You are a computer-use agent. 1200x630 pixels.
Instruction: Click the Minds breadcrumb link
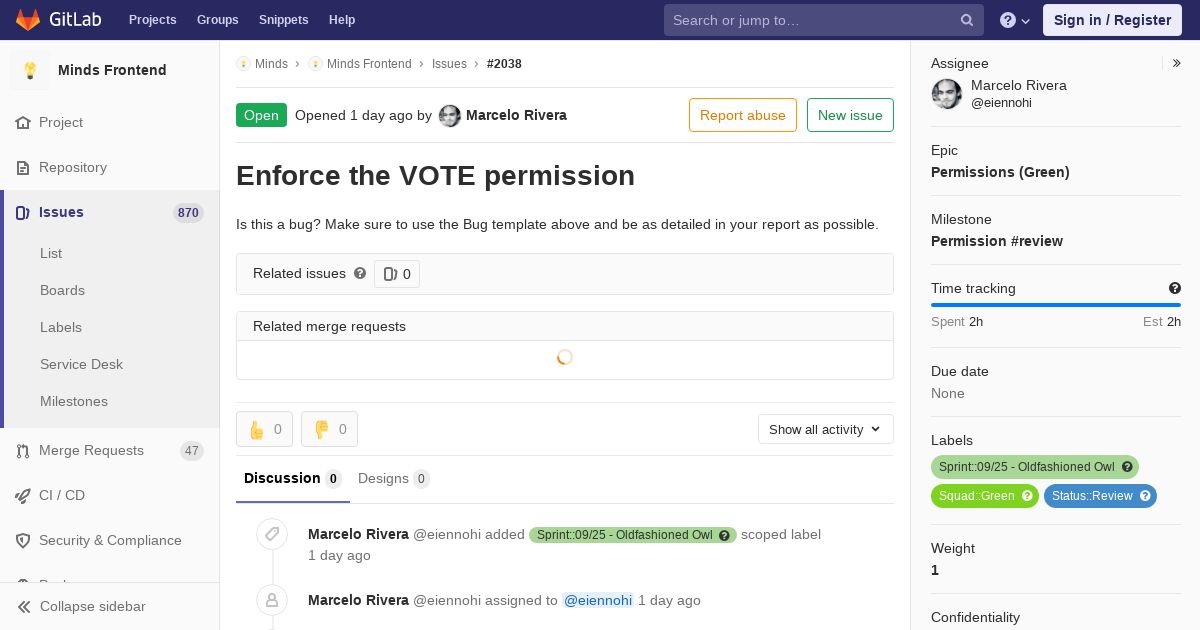[271, 64]
